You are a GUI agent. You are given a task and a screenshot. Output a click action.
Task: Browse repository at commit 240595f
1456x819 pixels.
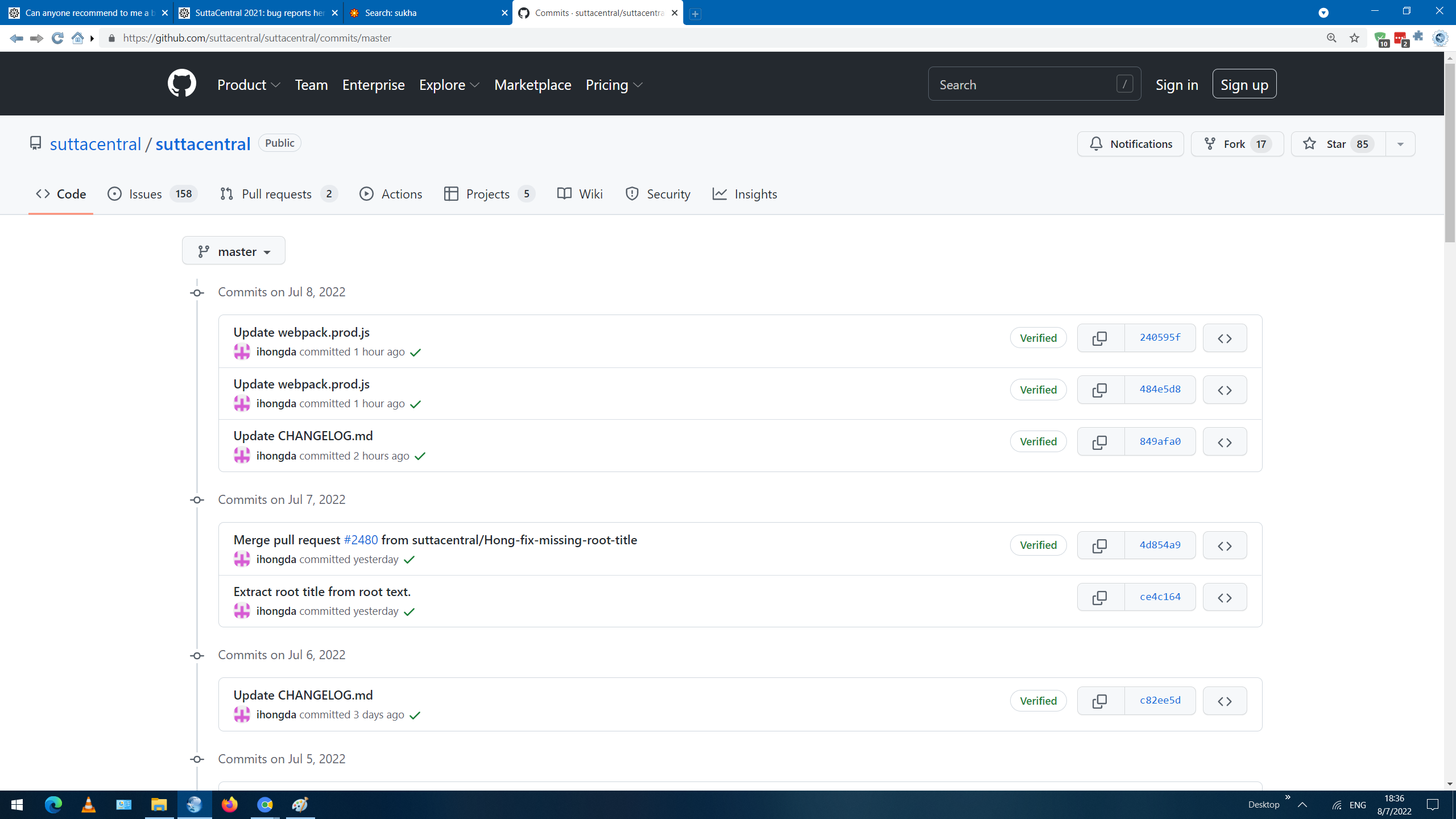click(x=1225, y=338)
